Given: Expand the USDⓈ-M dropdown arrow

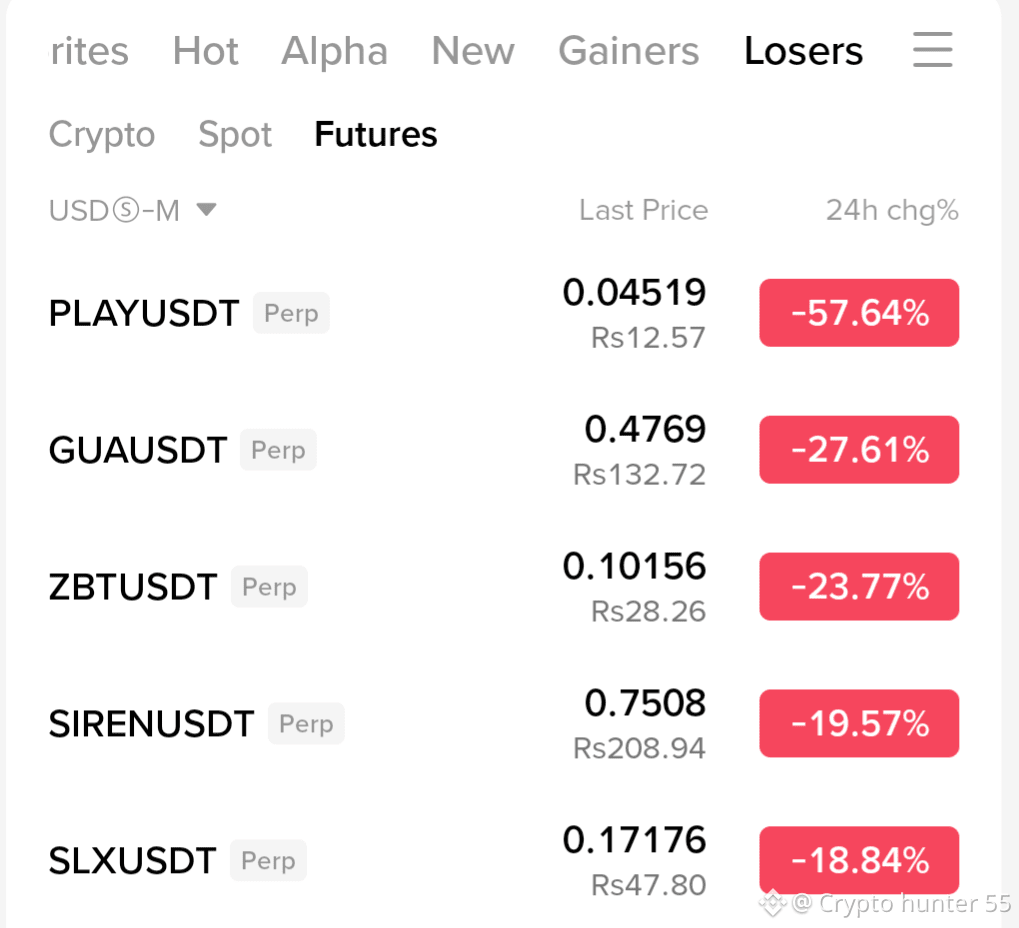Looking at the screenshot, I should (207, 209).
